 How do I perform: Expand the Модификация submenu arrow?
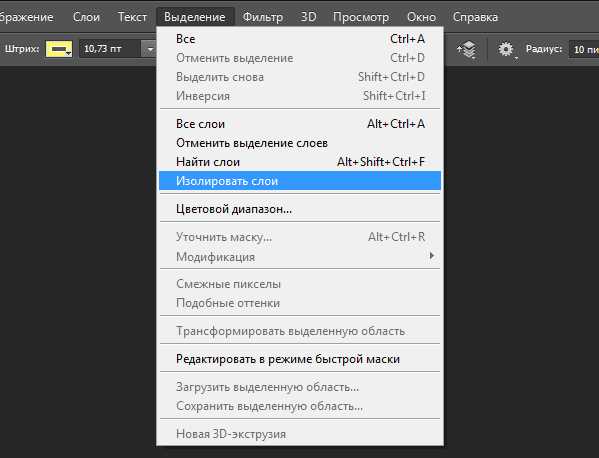coord(432,256)
